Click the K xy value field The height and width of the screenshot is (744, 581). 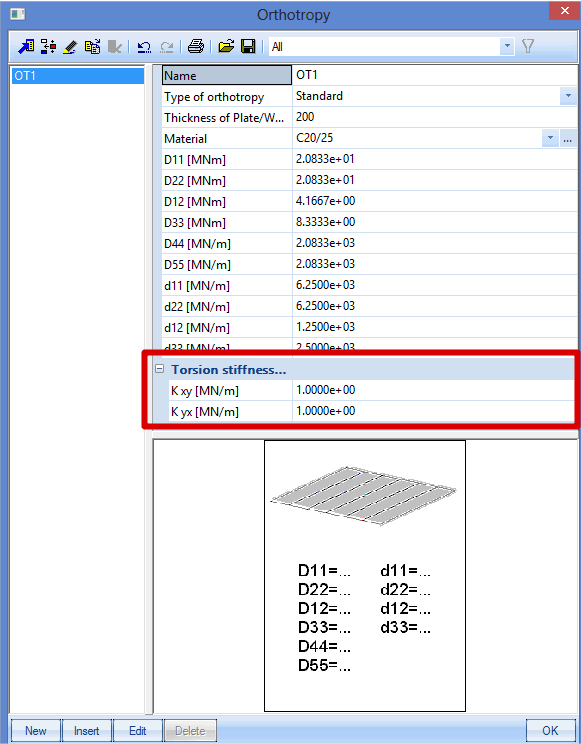coord(433,390)
